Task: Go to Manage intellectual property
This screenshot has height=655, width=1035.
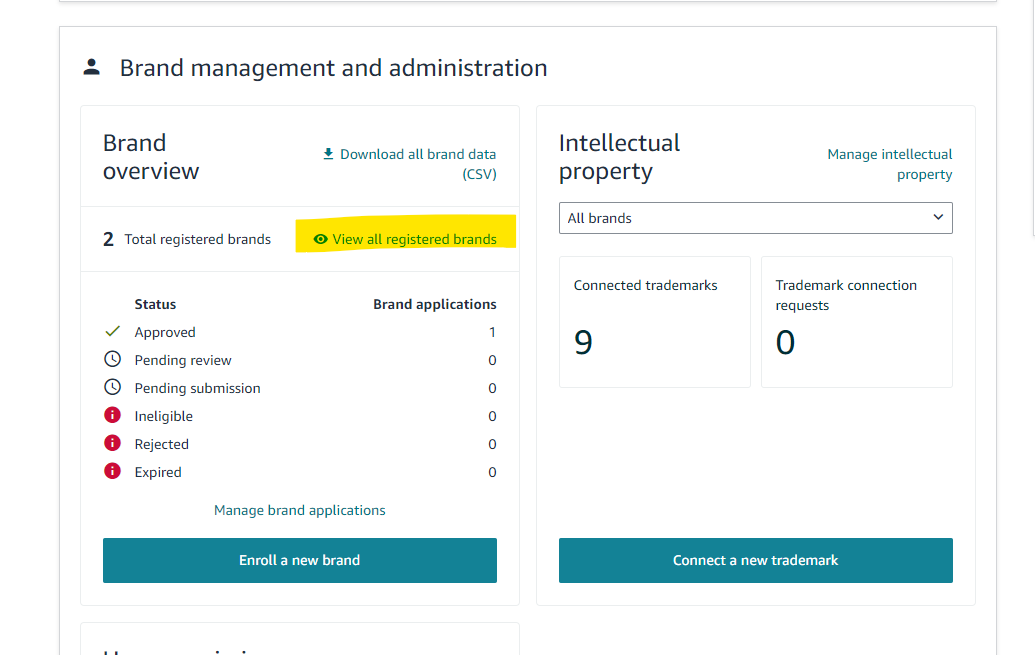Action: coord(889,164)
